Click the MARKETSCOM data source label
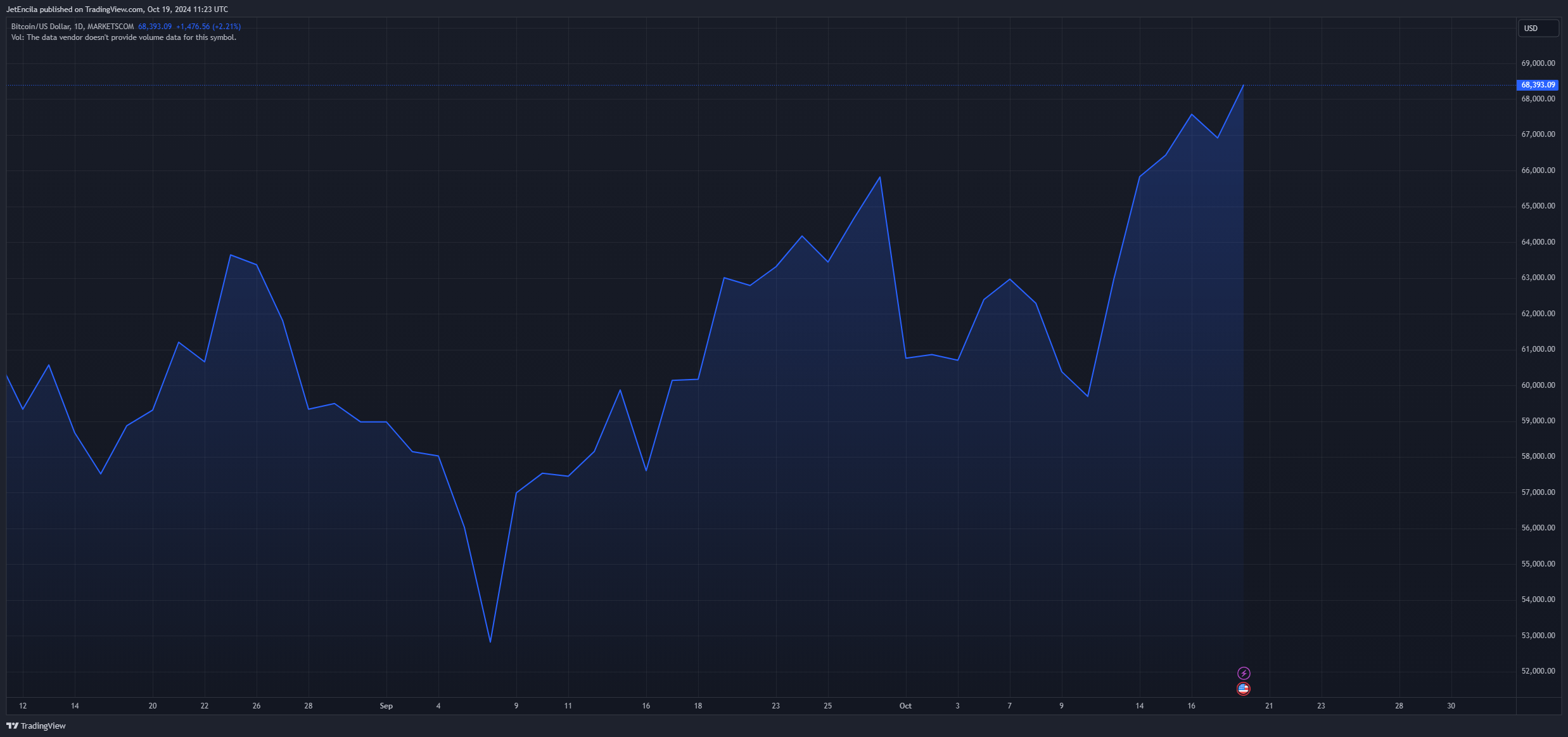Screen dimensions: 1568x737 pos(110,27)
